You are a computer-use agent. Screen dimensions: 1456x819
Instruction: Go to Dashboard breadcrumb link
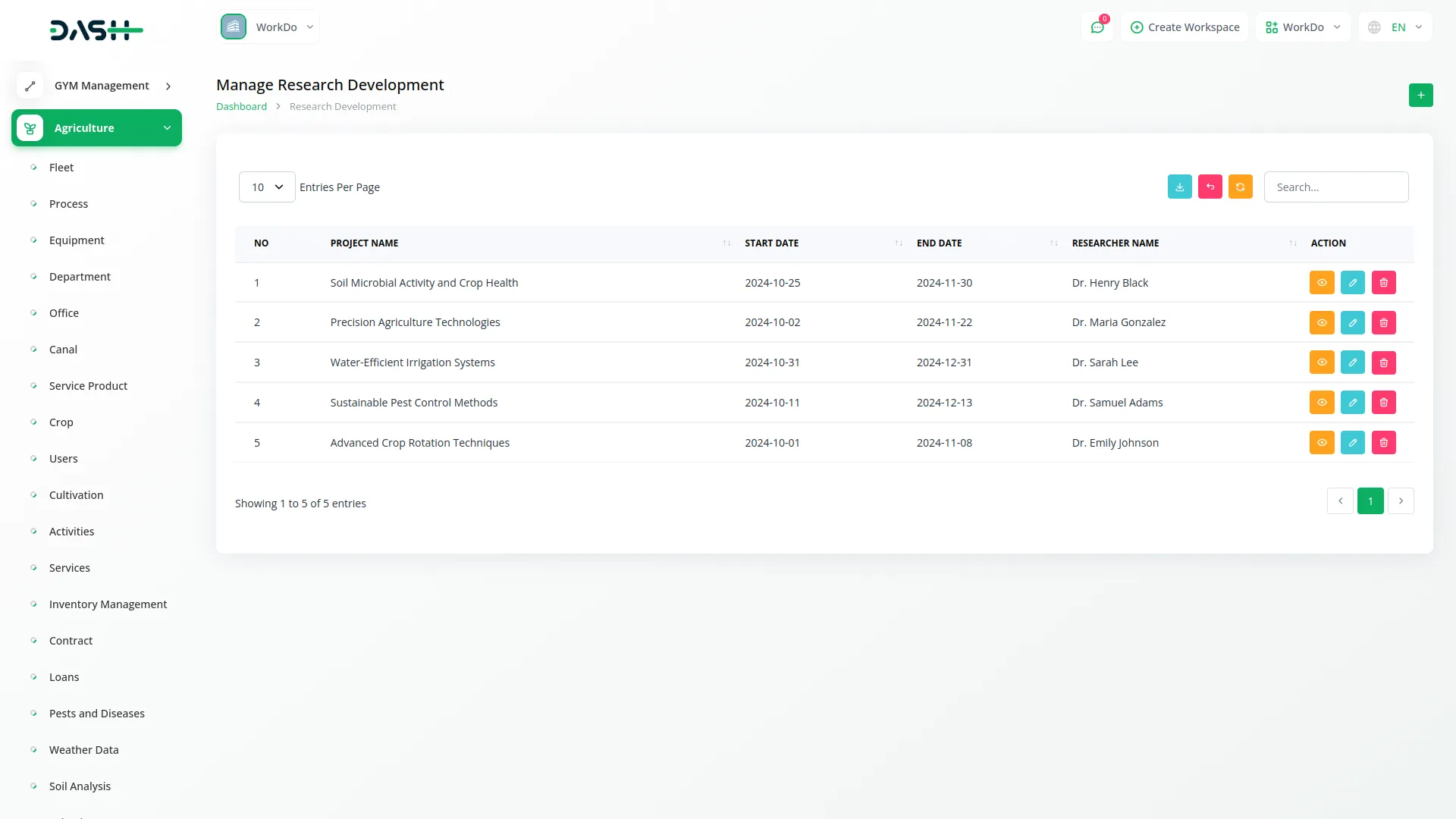click(241, 107)
